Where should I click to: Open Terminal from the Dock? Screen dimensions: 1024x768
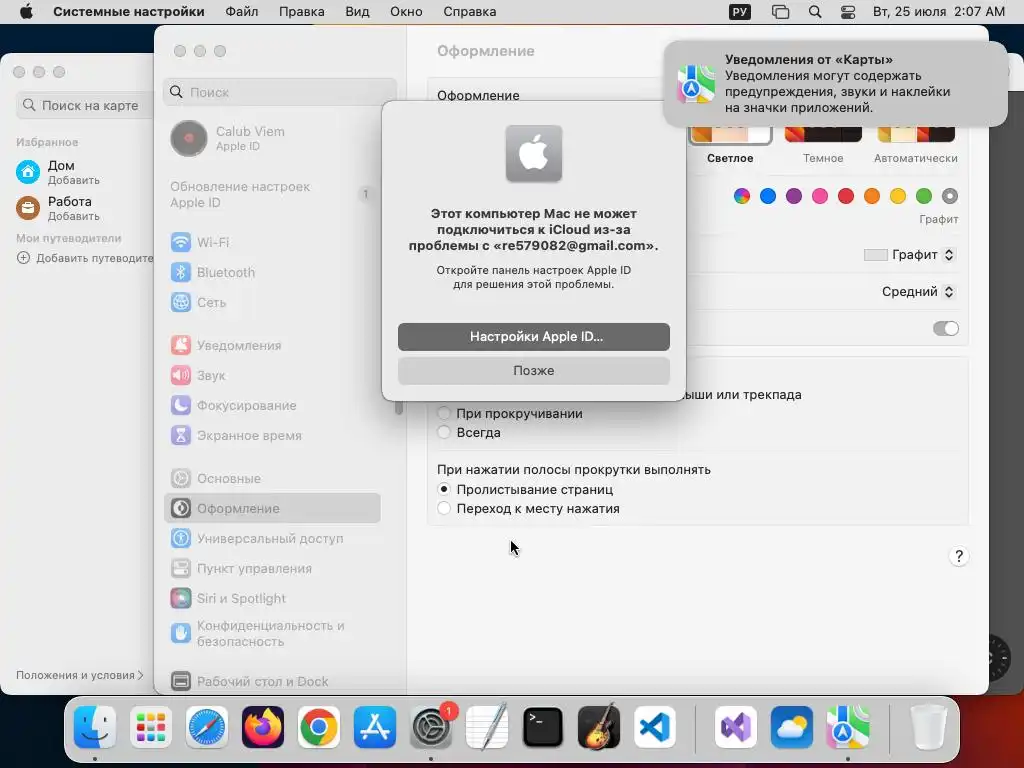pyautogui.click(x=543, y=727)
